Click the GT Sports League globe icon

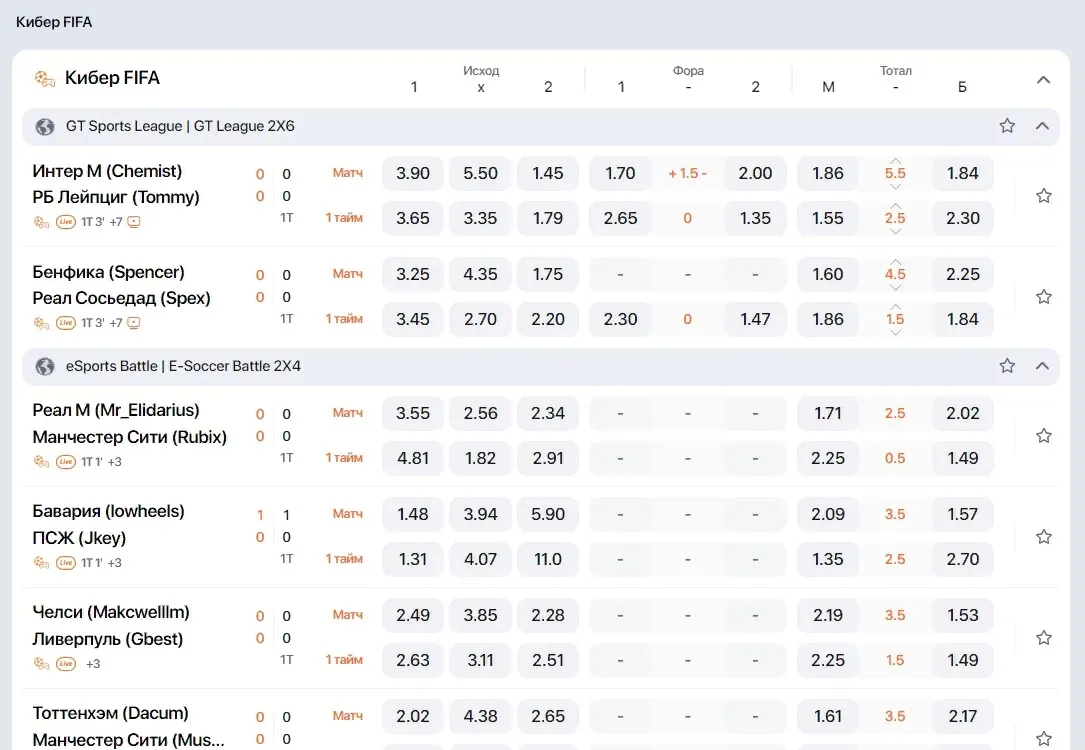click(45, 127)
